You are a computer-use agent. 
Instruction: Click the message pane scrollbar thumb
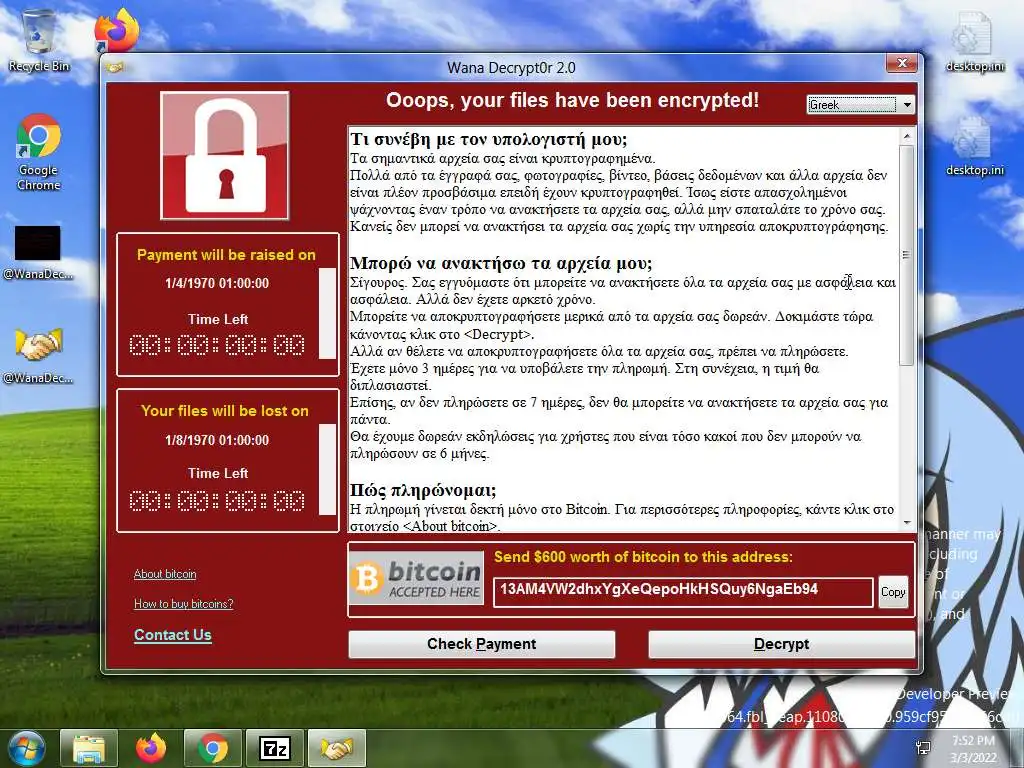(x=906, y=255)
